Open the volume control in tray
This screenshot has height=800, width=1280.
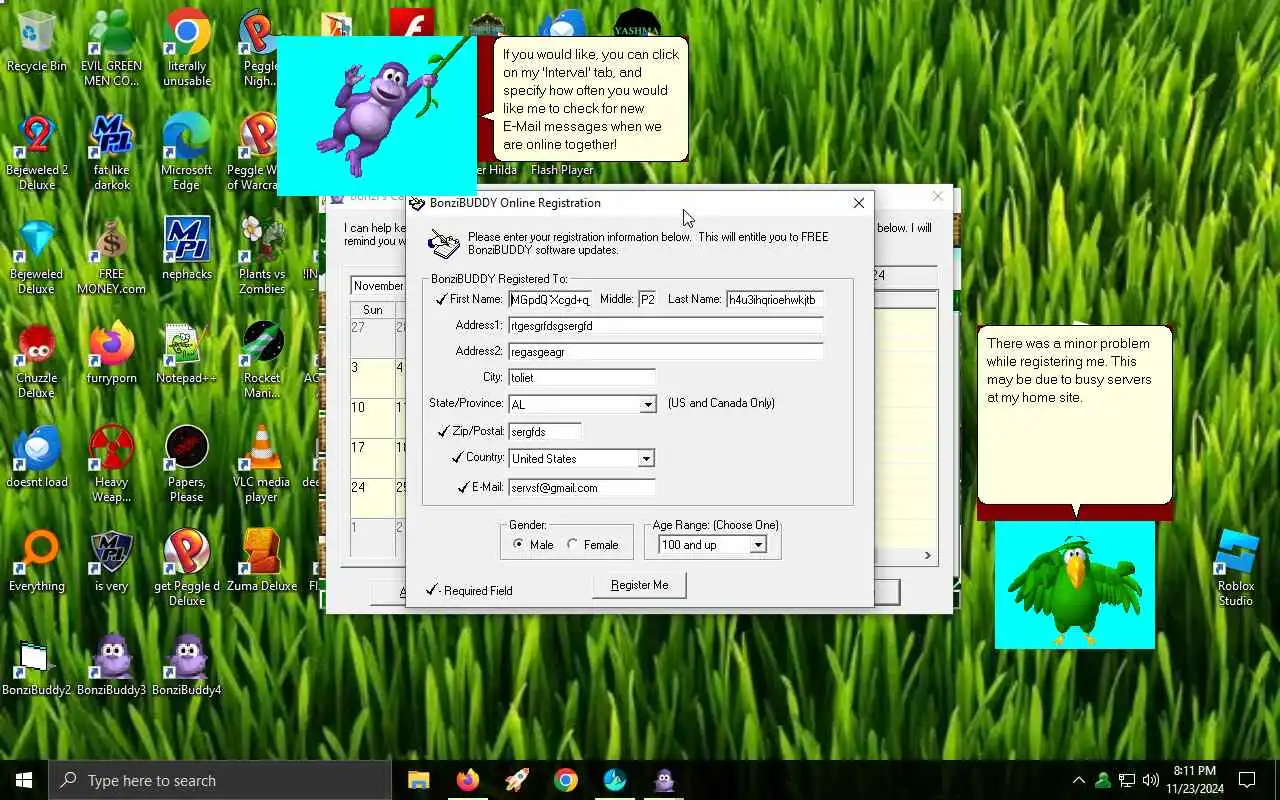pyautogui.click(x=1151, y=780)
